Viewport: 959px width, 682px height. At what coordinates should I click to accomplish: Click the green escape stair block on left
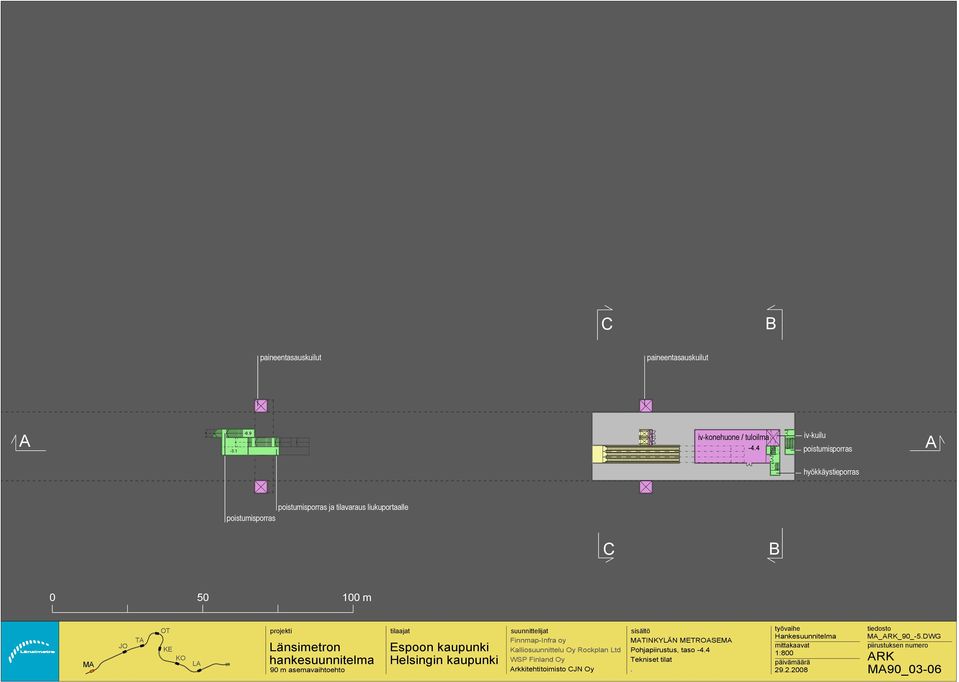click(x=250, y=443)
